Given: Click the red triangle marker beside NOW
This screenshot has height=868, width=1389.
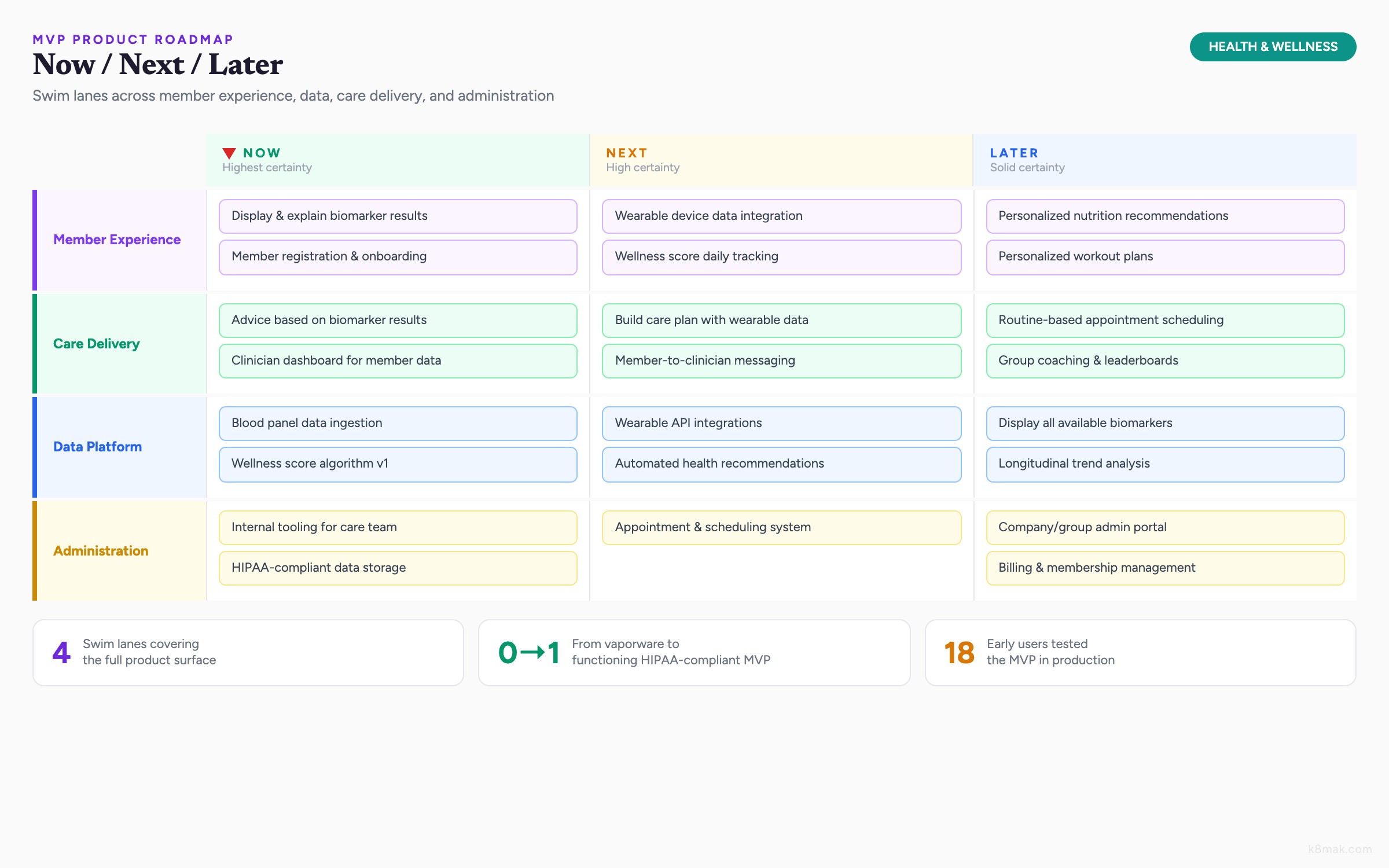Looking at the screenshot, I should [229, 153].
